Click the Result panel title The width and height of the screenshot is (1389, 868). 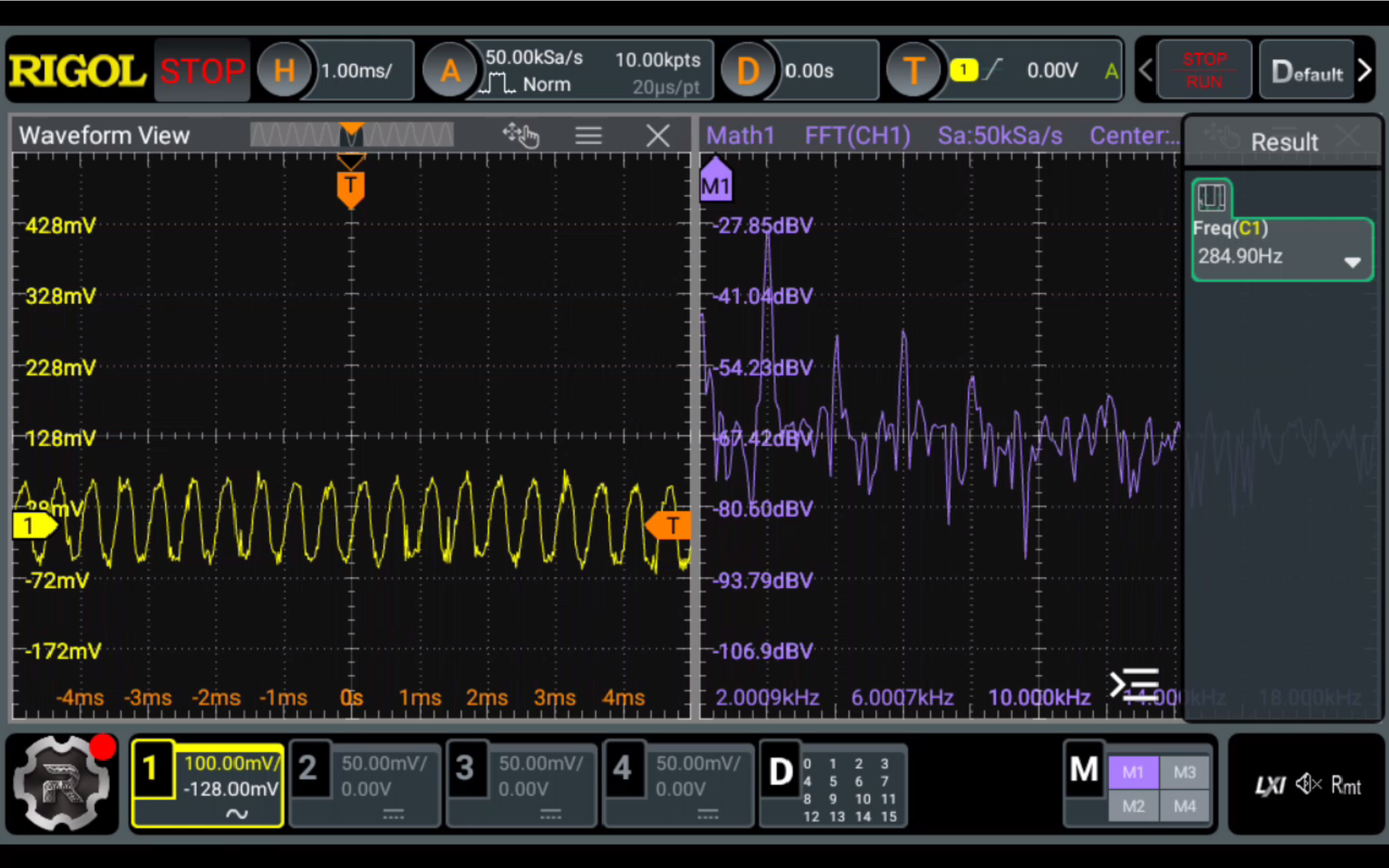tap(1284, 142)
